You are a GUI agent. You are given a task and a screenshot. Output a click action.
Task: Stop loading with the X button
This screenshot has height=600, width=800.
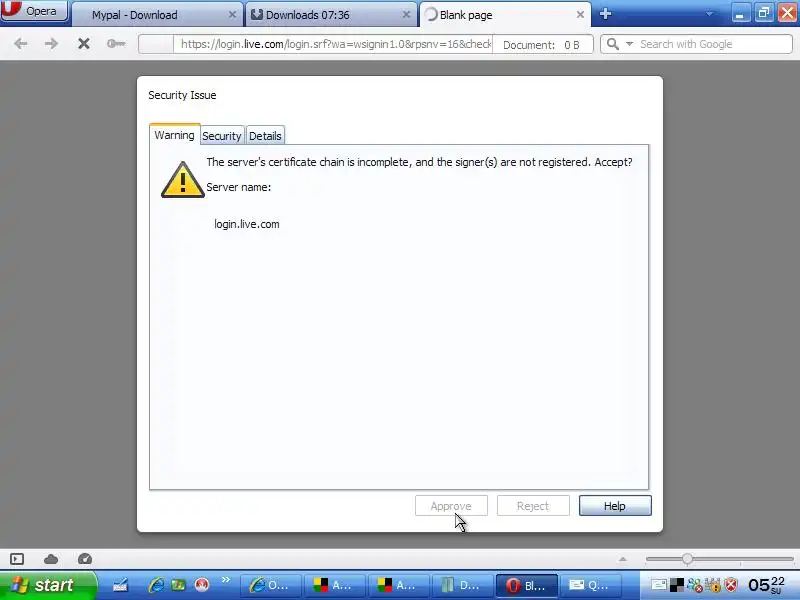[84, 44]
